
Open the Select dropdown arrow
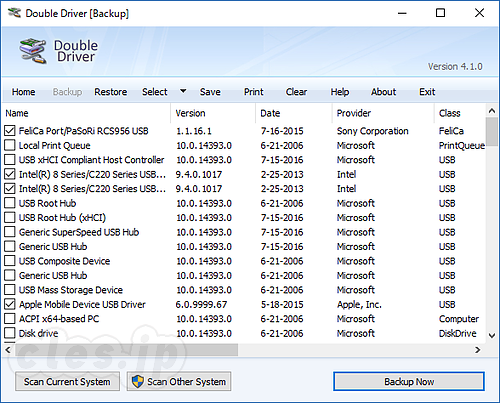pyautogui.click(x=183, y=91)
